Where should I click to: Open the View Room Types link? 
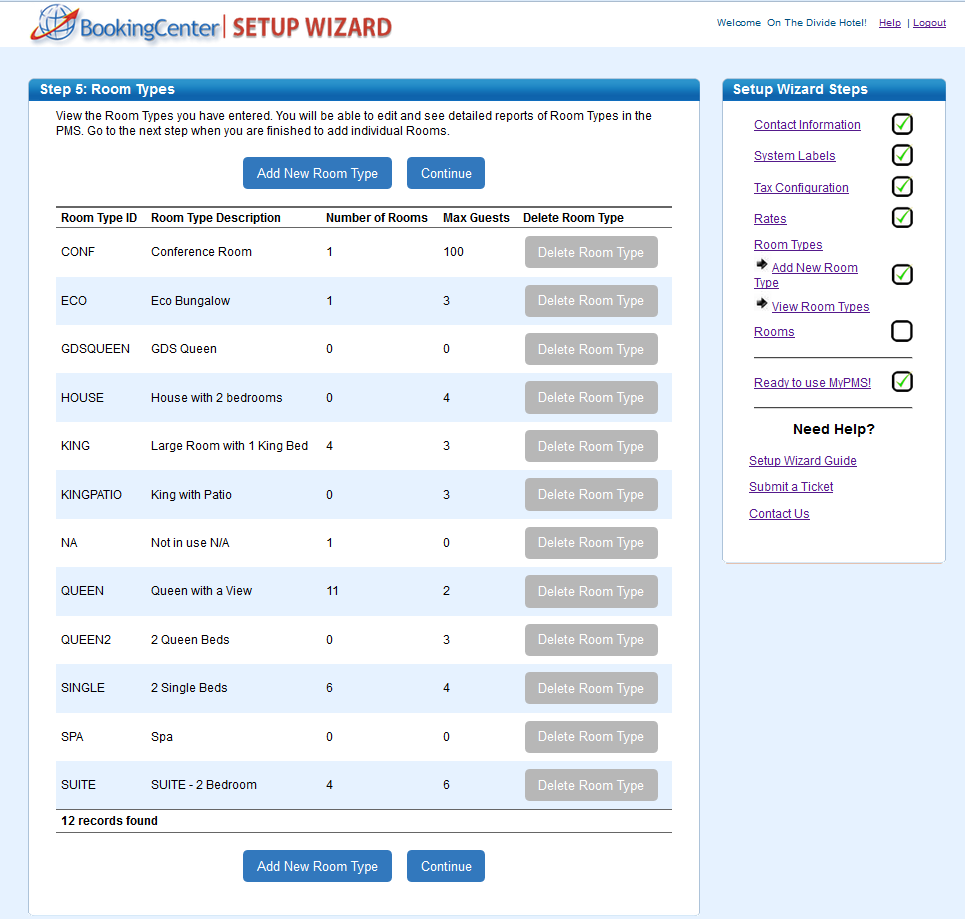pyautogui.click(x=820, y=307)
